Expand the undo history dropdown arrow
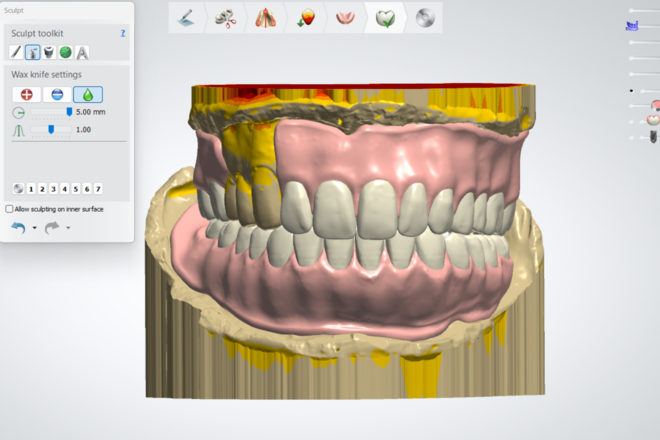 [35, 228]
